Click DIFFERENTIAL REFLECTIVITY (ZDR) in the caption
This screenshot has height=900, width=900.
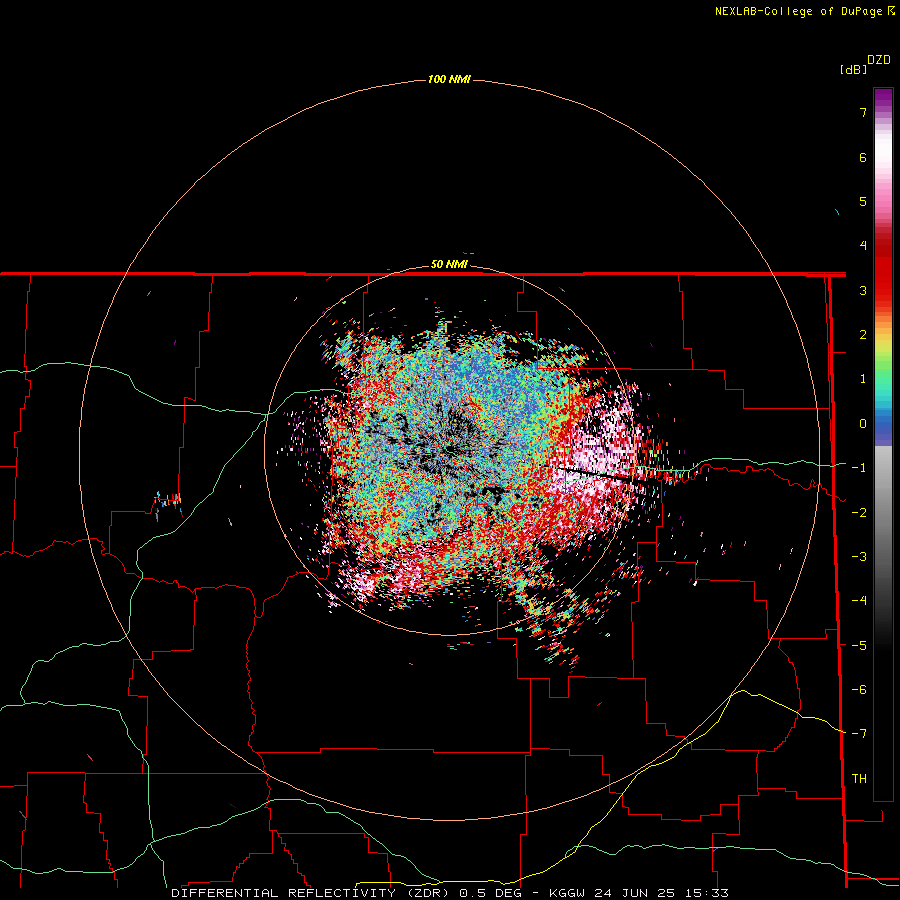click(x=312, y=893)
